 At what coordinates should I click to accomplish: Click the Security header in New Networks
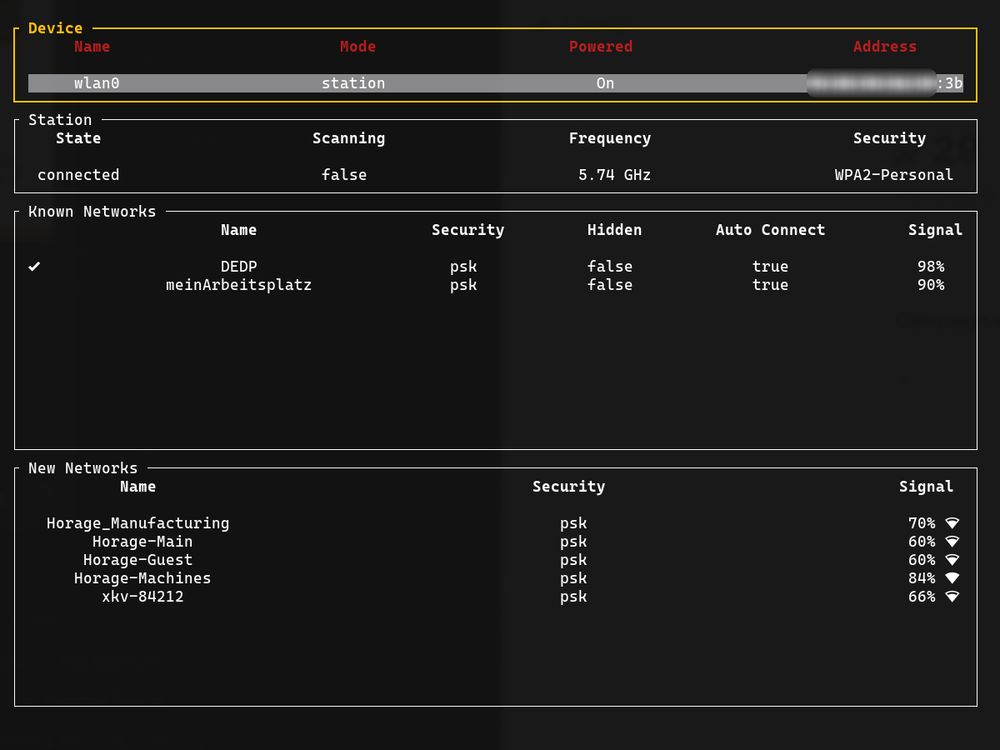point(569,487)
